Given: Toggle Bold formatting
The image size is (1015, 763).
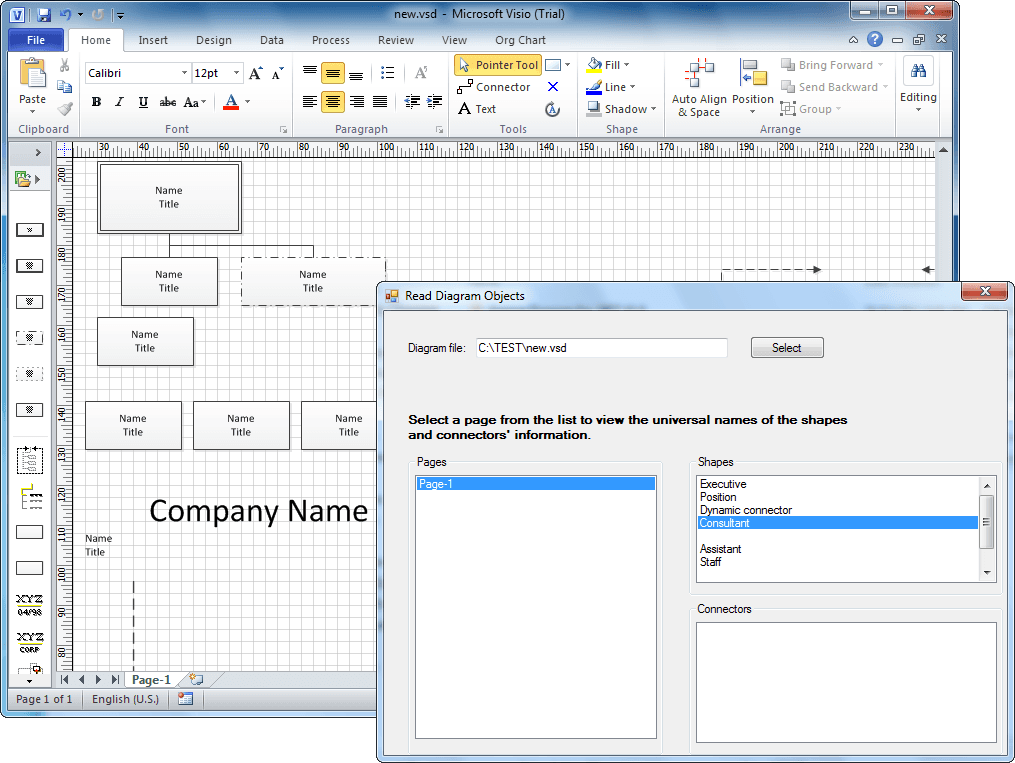Looking at the screenshot, I should 96,102.
